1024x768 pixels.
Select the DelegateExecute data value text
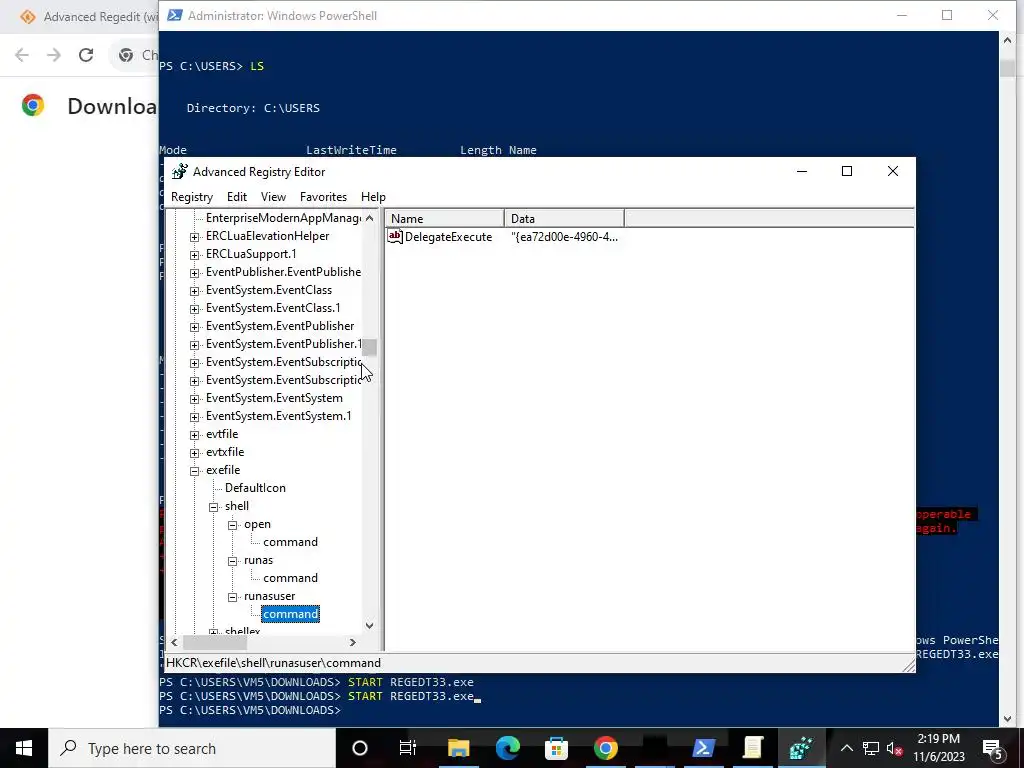564,237
